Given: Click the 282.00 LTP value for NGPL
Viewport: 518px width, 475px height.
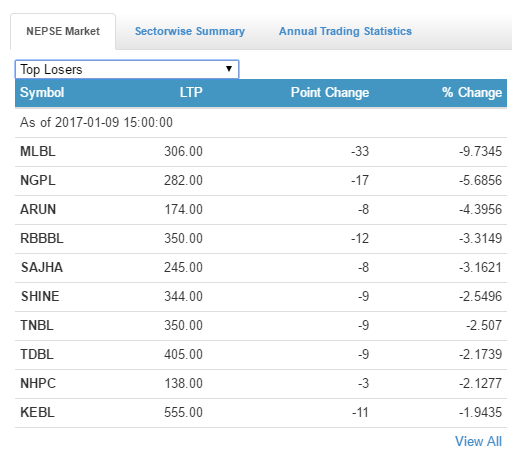Looking at the screenshot, I should click(x=183, y=180).
